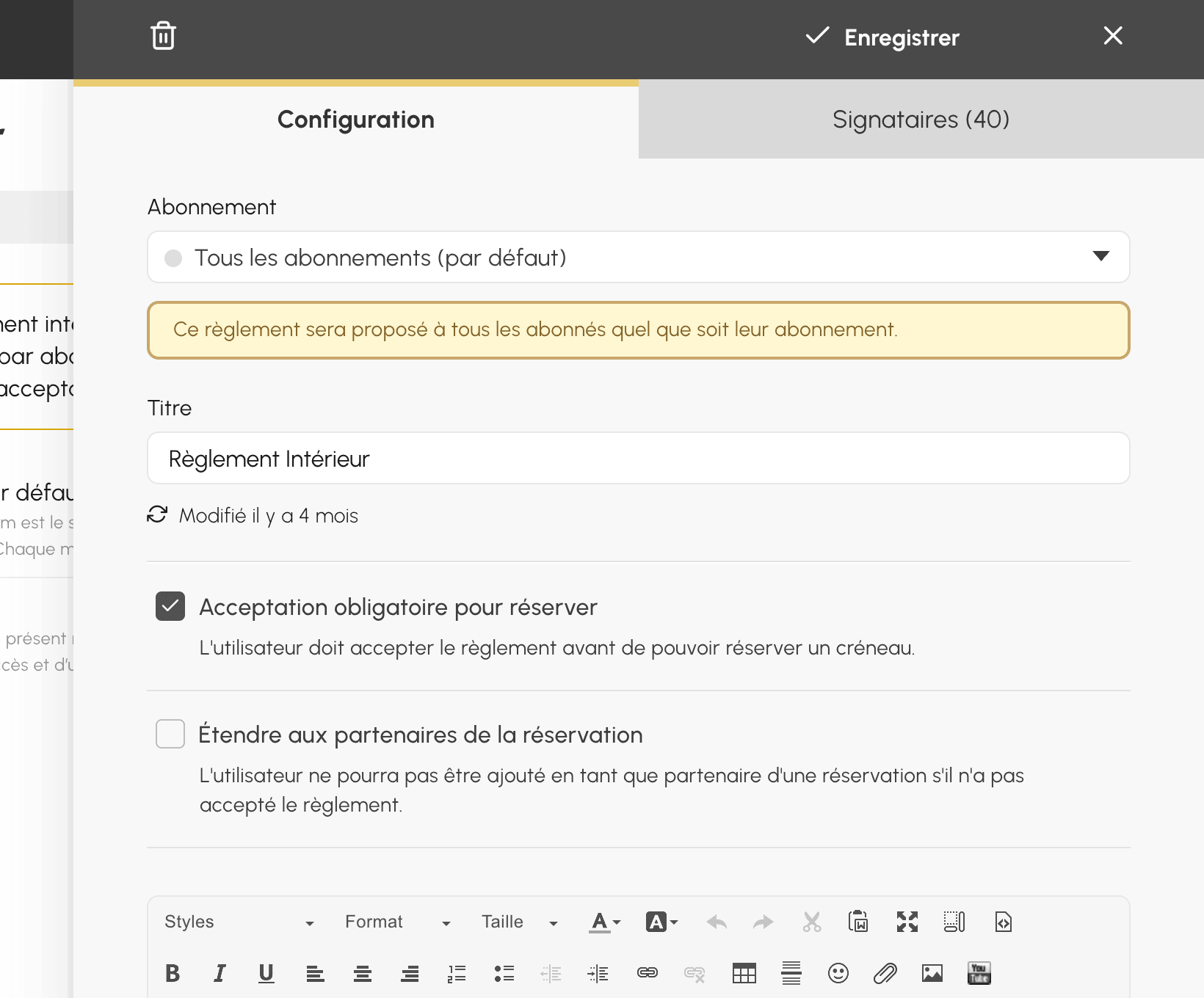Open the background color picker
Viewport: 1204px width, 998px height.
tap(661, 922)
